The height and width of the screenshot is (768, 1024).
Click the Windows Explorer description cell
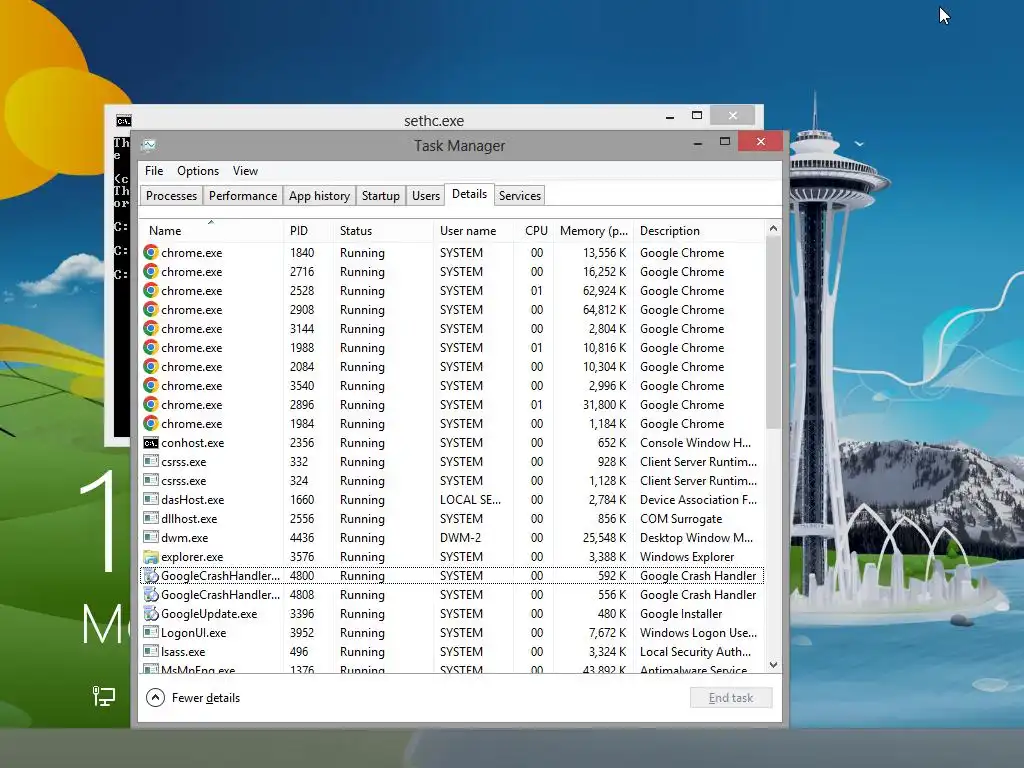pyautogui.click(x=687, y=556)
